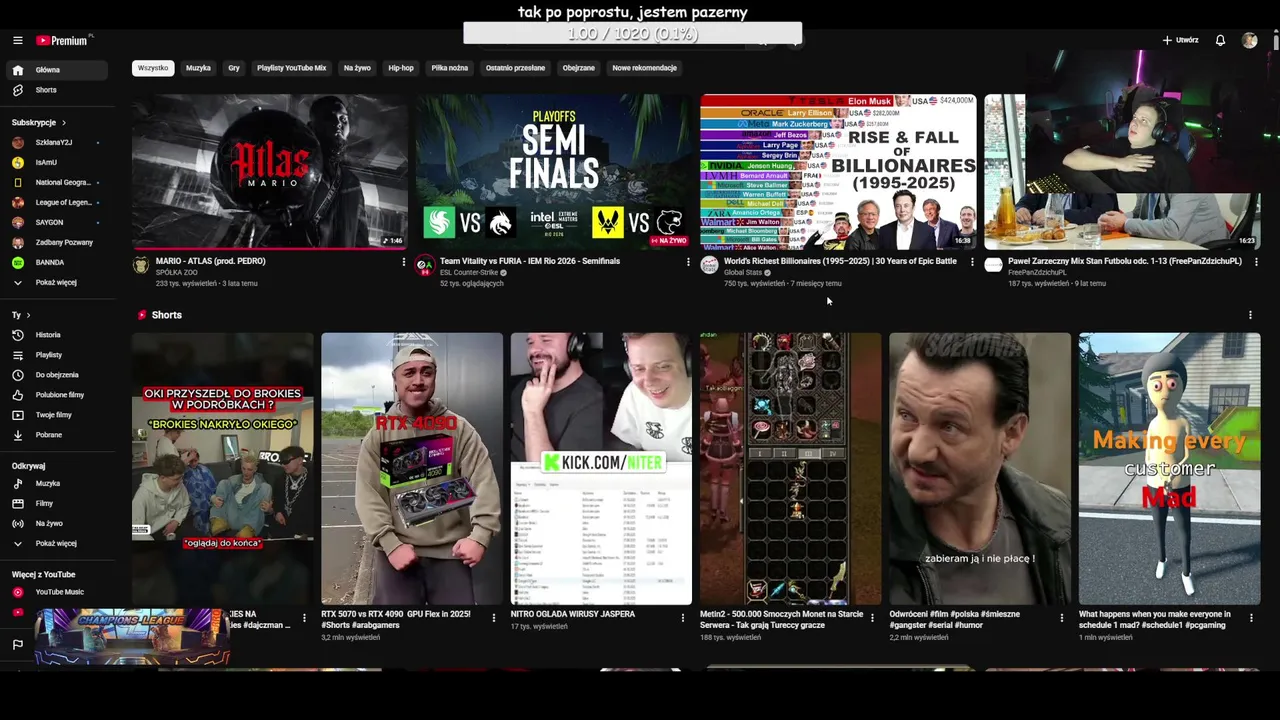Open Playlisty in the sidebar
Screen dimensions: 1280x720
coord(55,355)
